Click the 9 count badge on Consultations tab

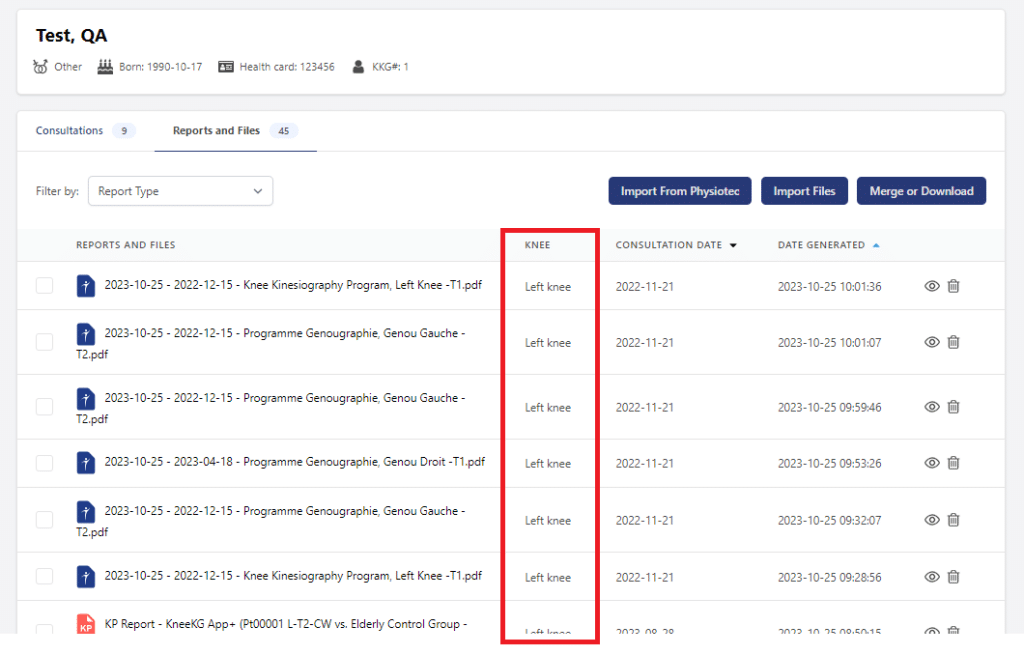tap(124, 131)
